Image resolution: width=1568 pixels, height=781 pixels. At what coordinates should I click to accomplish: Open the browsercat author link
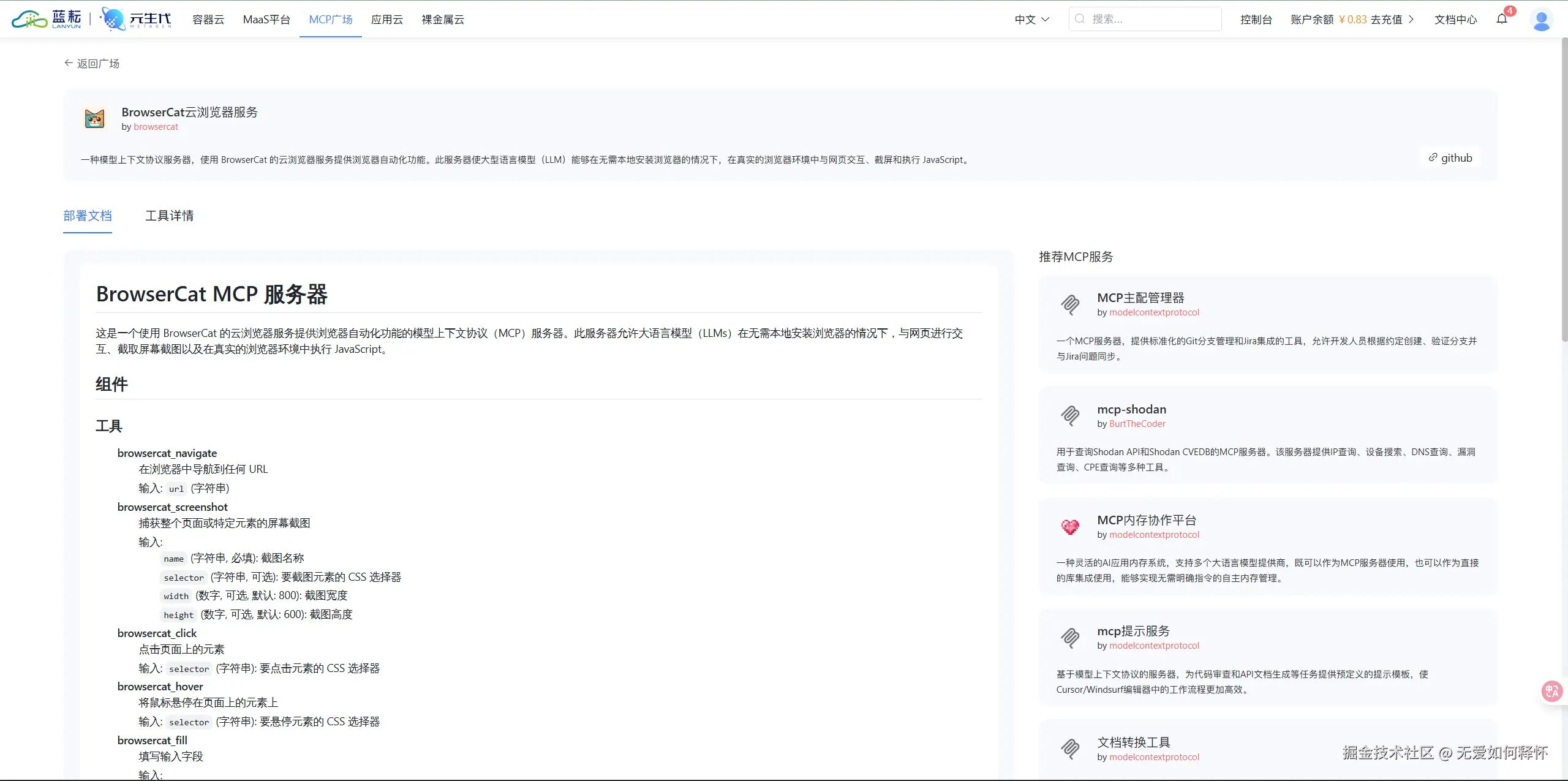156,127
